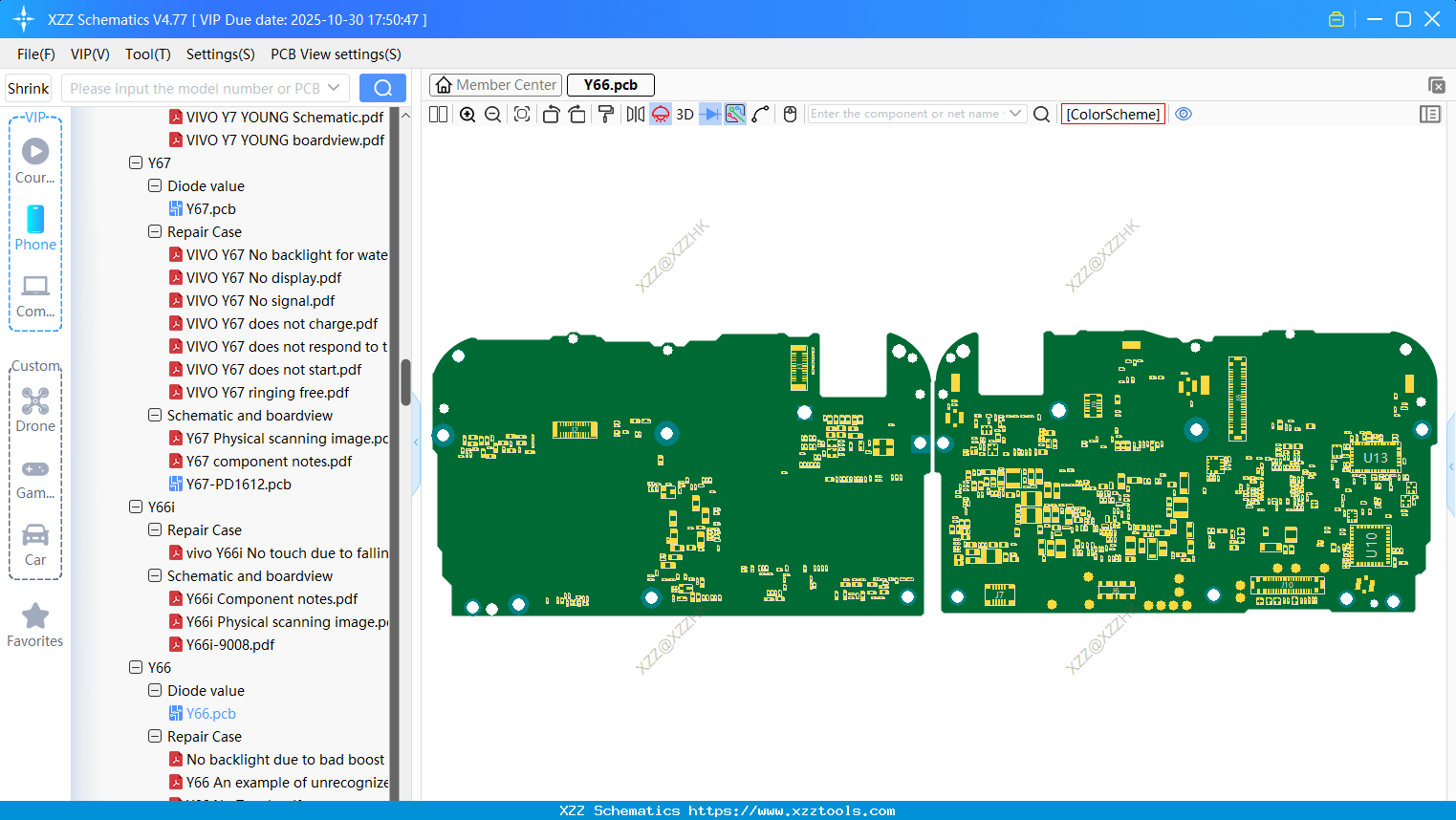The height and width of the screenshot is (820, 1456).
Task: Click the fit-to-screen icon in toolbar
Action: click(x=522, y=115)
